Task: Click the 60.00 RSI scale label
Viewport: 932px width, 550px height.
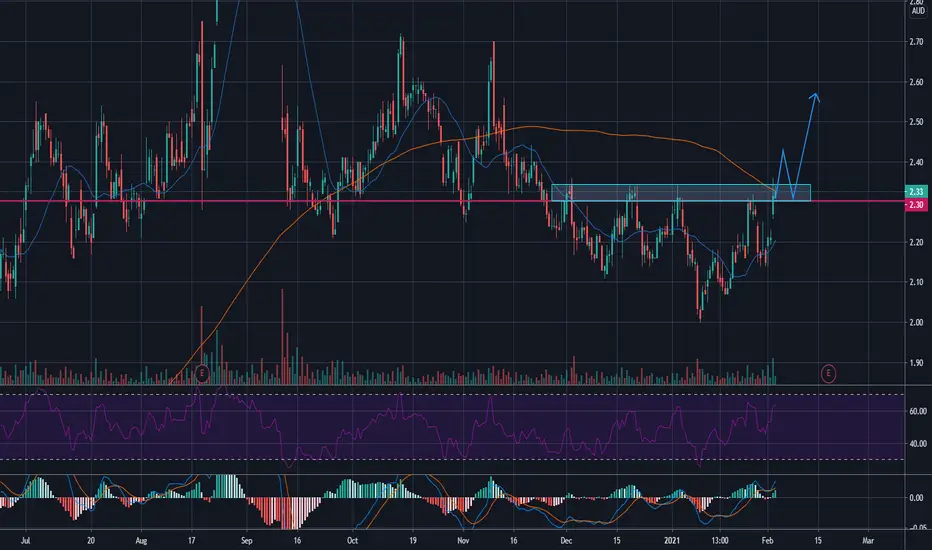Action: [918, 411]
